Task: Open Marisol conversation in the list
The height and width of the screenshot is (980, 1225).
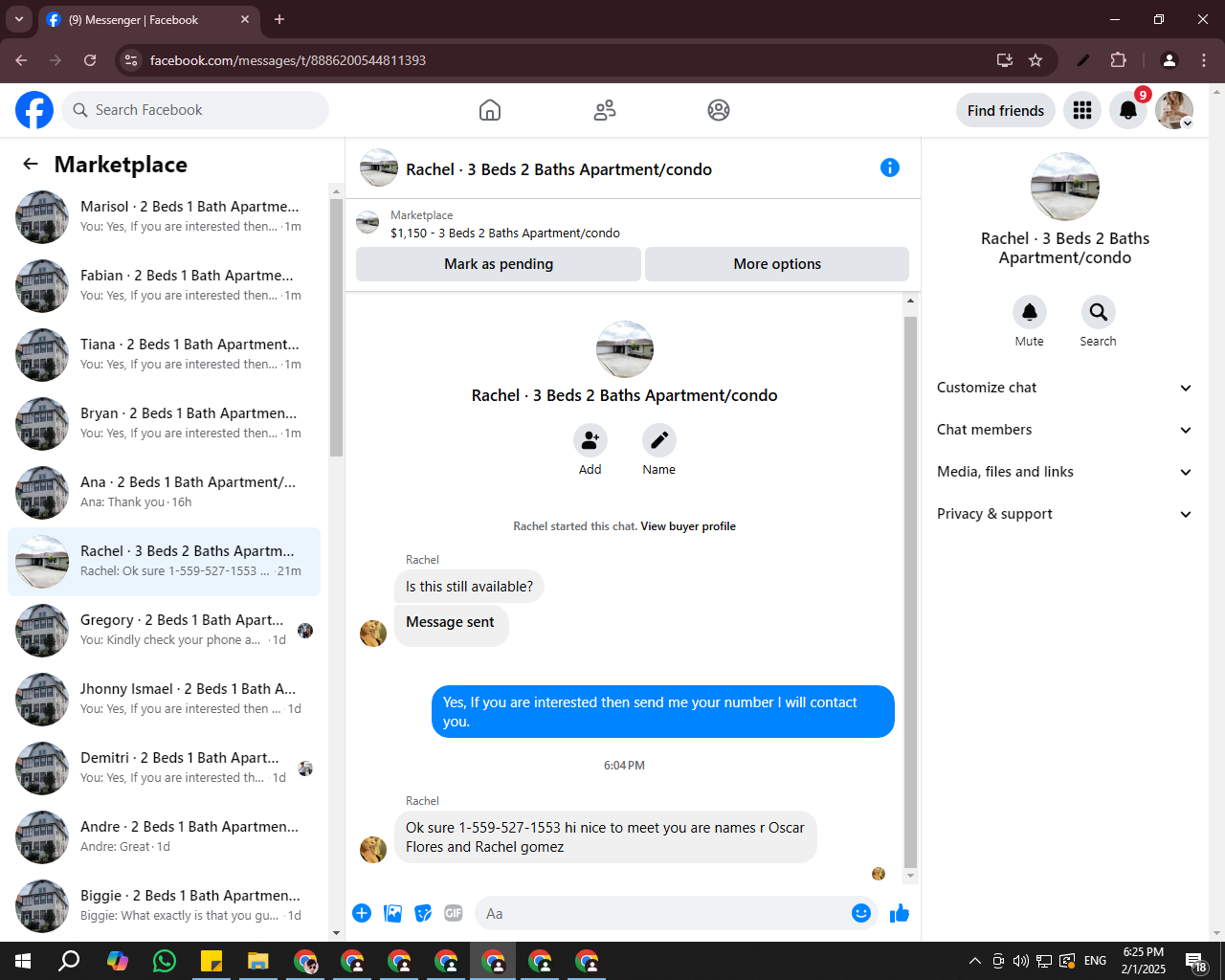Action: click(165, 216)
